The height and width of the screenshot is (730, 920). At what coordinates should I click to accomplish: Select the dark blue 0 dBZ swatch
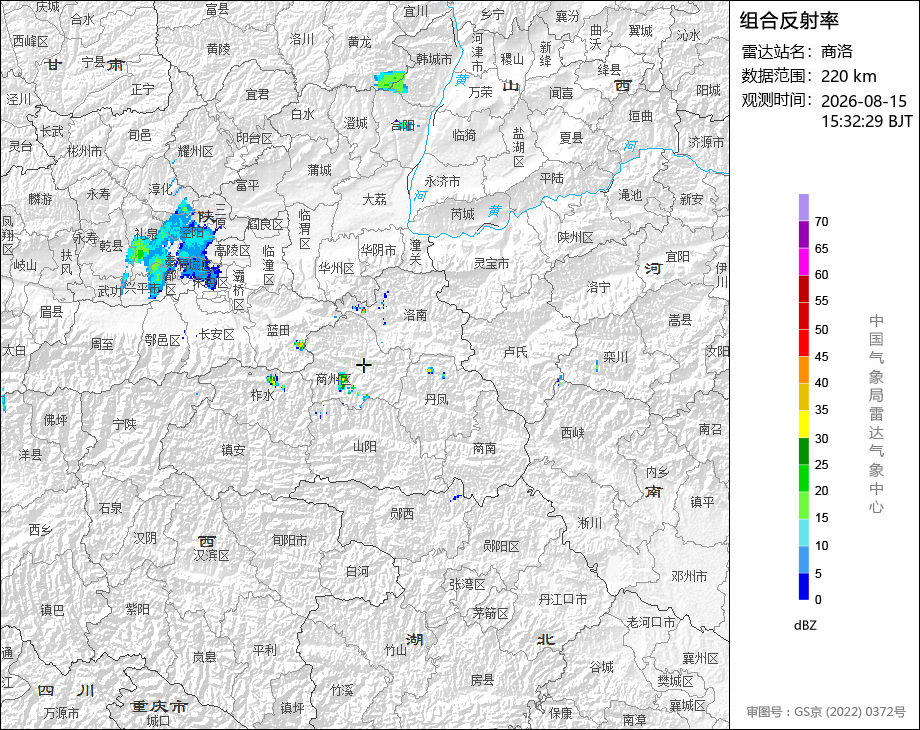pos(804,586)
